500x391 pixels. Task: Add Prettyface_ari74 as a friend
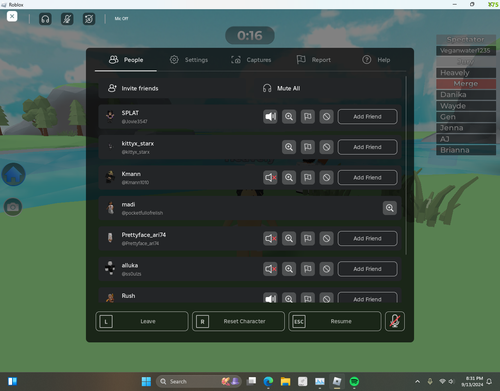pos(367,238)
